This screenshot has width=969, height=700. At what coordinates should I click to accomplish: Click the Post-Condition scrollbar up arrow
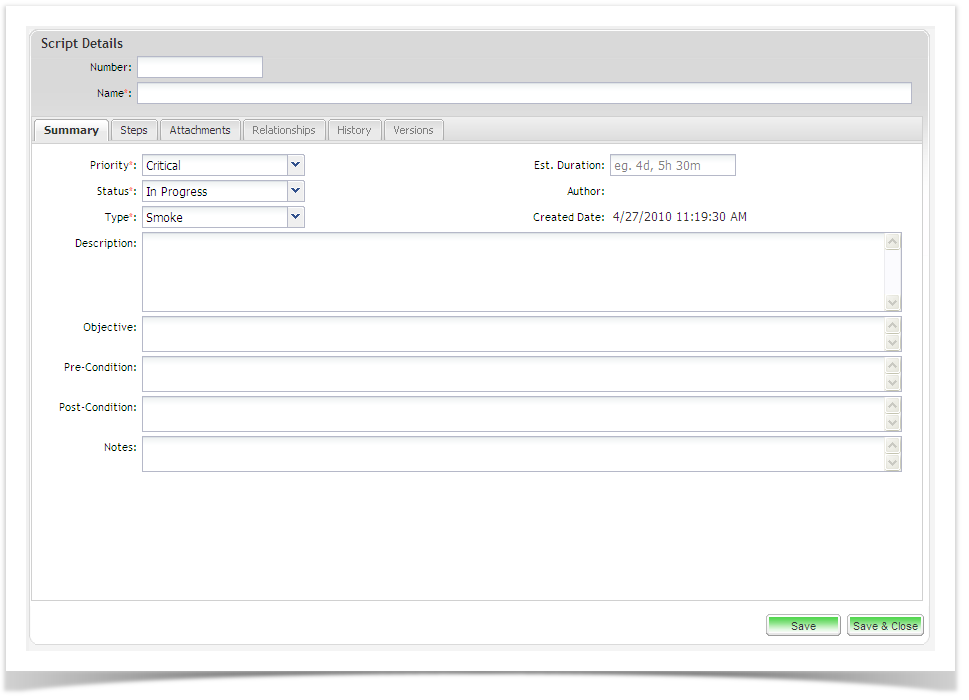click(x=893, y=405)
